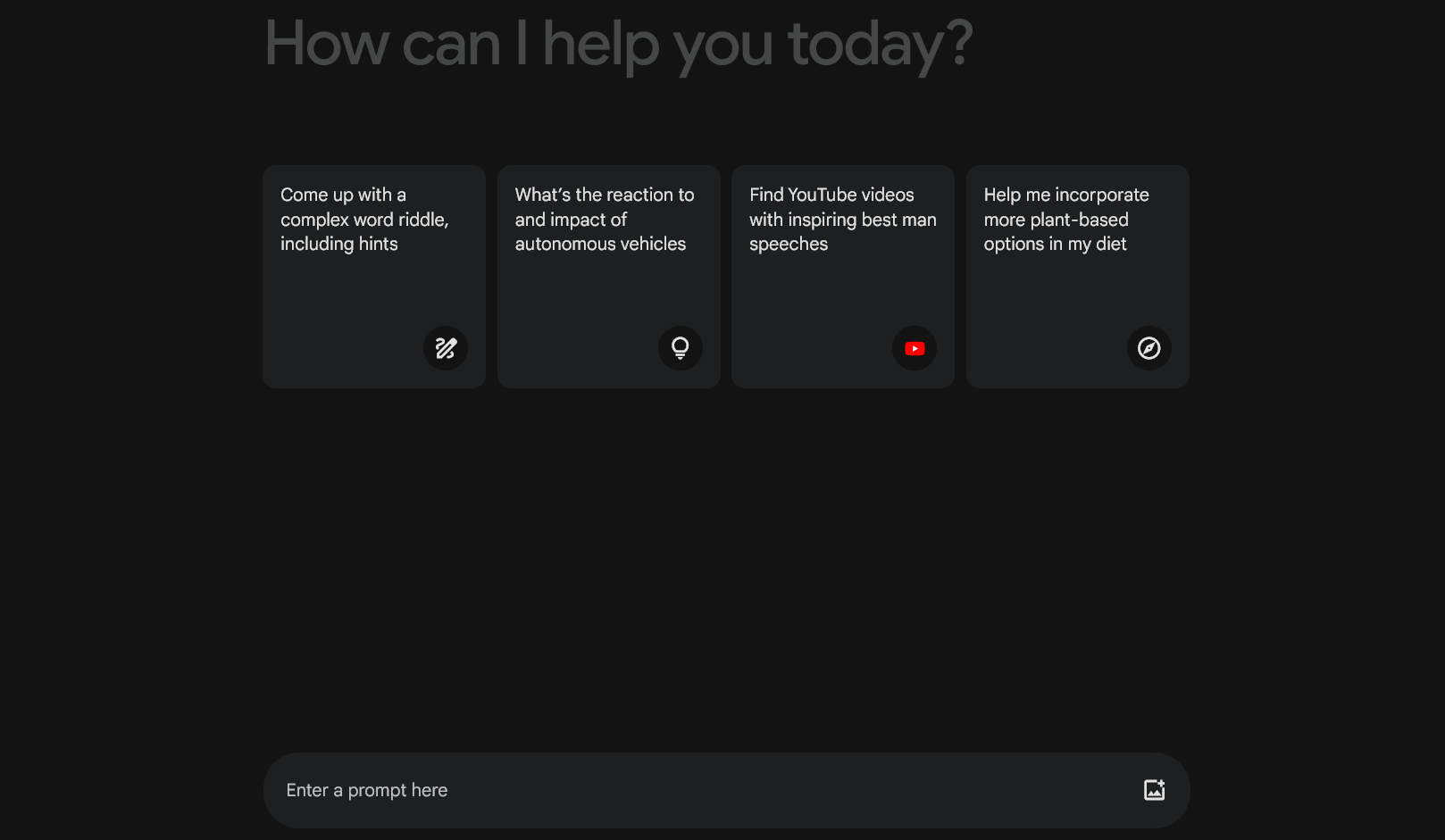The width and height of the screenshot is (1445, 840).
Task: Click the "Come up with a" text line
Action: coord(343,195)
